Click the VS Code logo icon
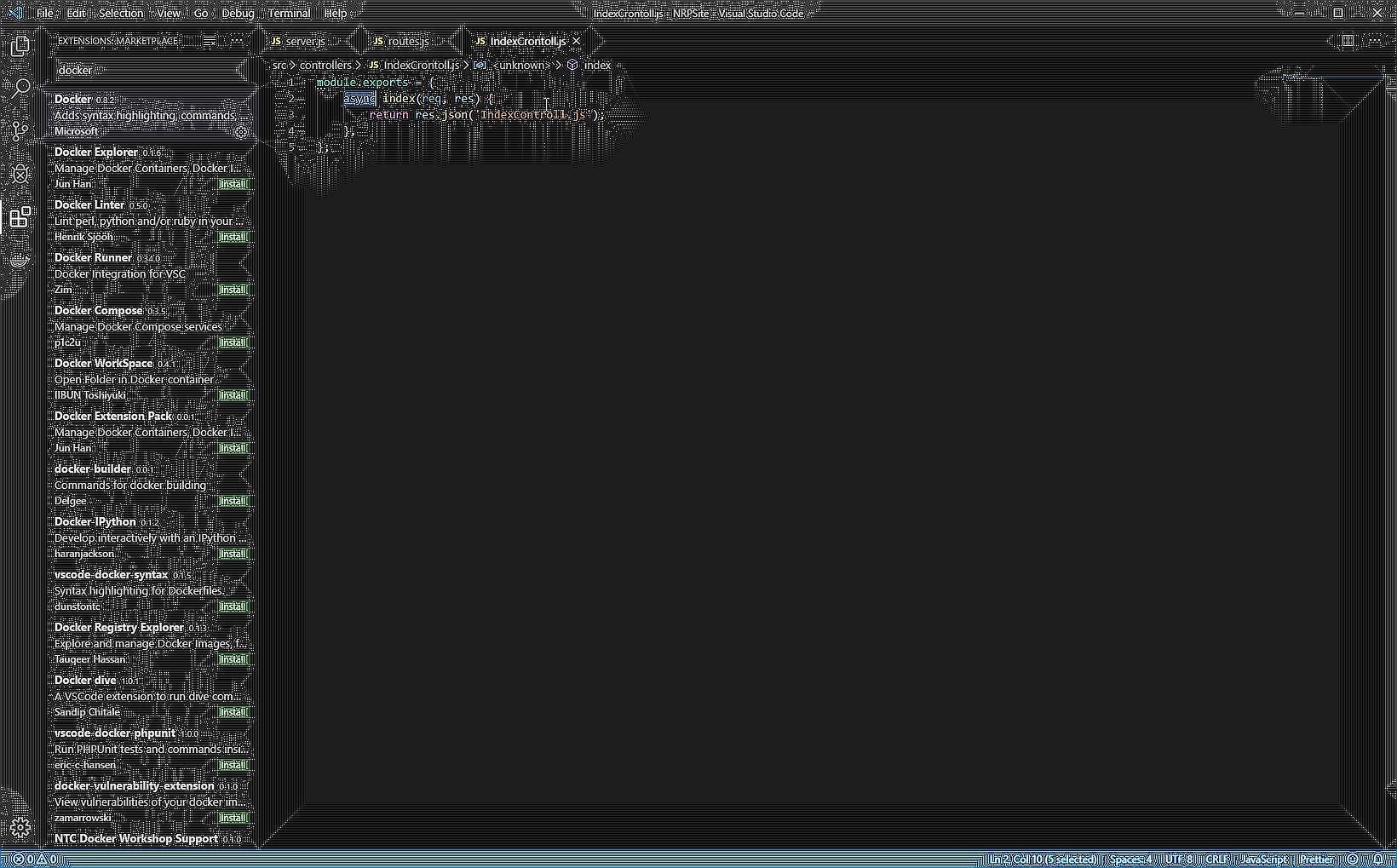This screenshot has height=868, width=1397. point(14,13)
